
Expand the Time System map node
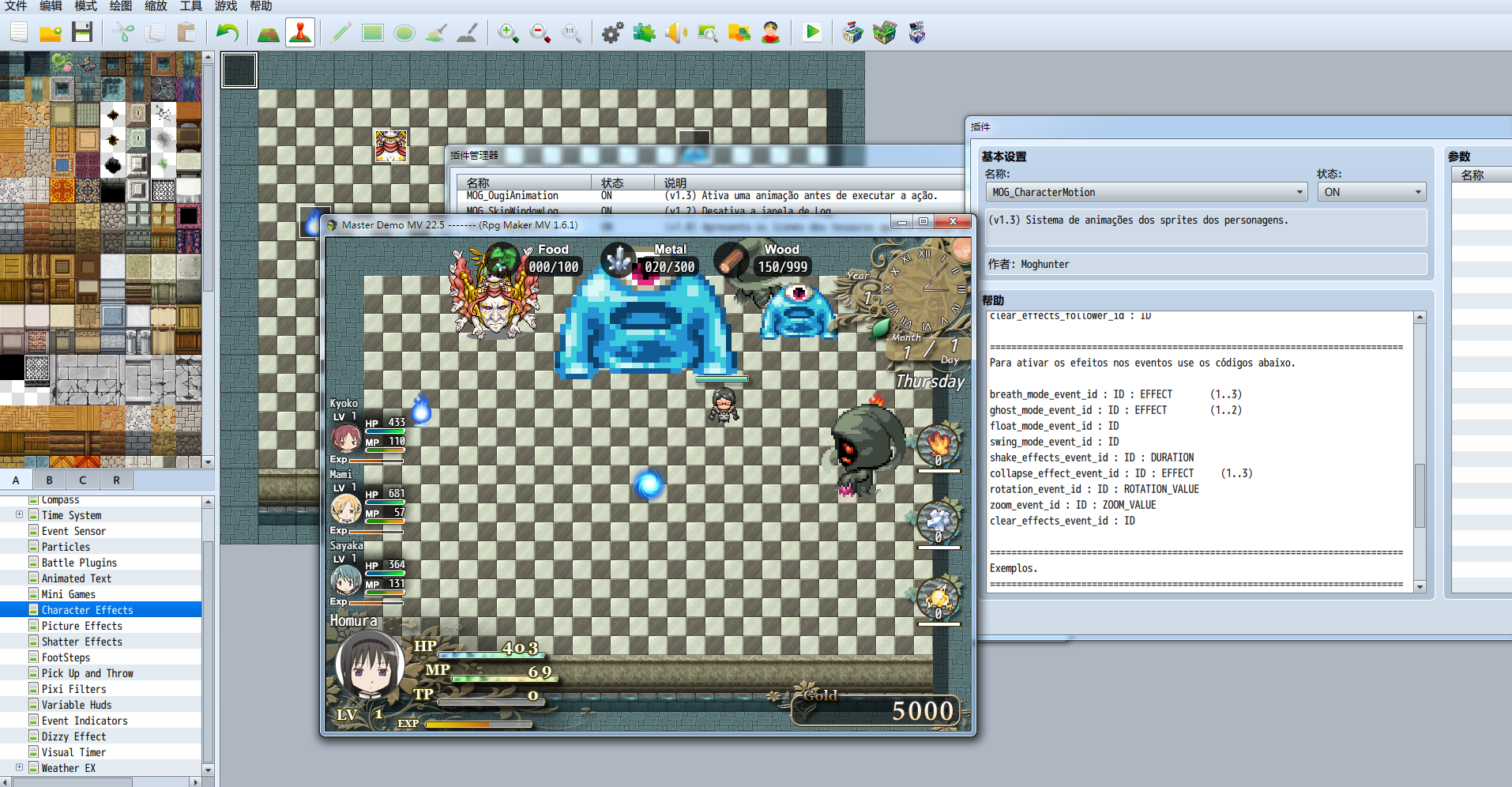[x=19, y=514]
